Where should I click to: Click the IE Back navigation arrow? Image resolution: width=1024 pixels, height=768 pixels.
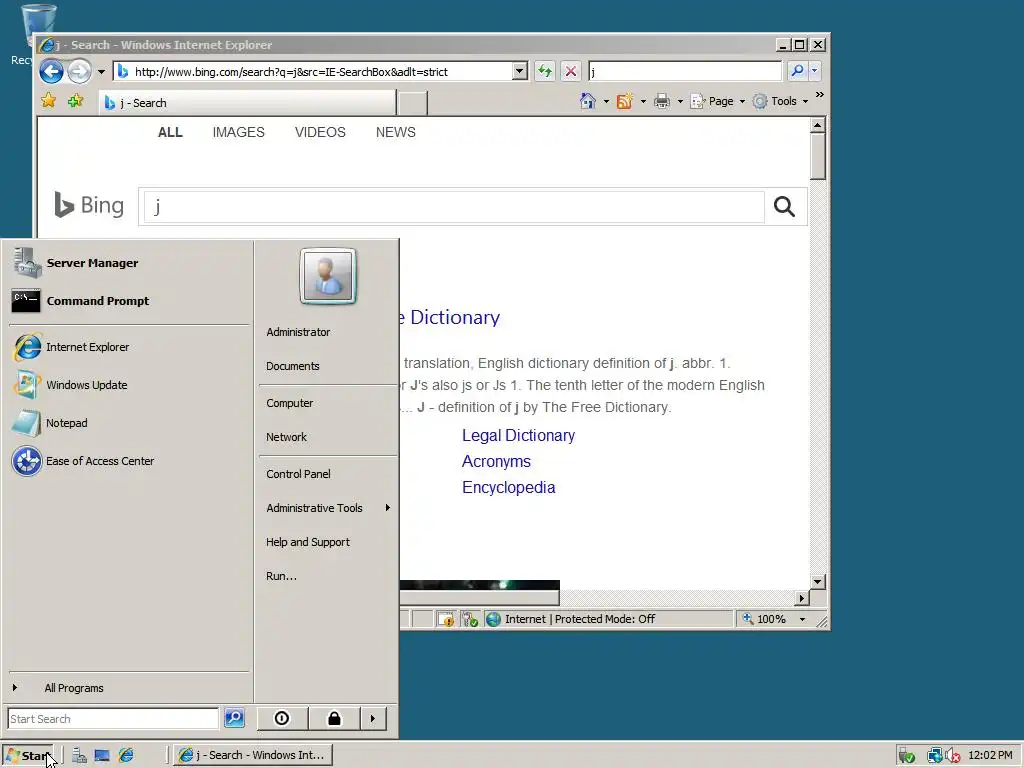point(52,71)
